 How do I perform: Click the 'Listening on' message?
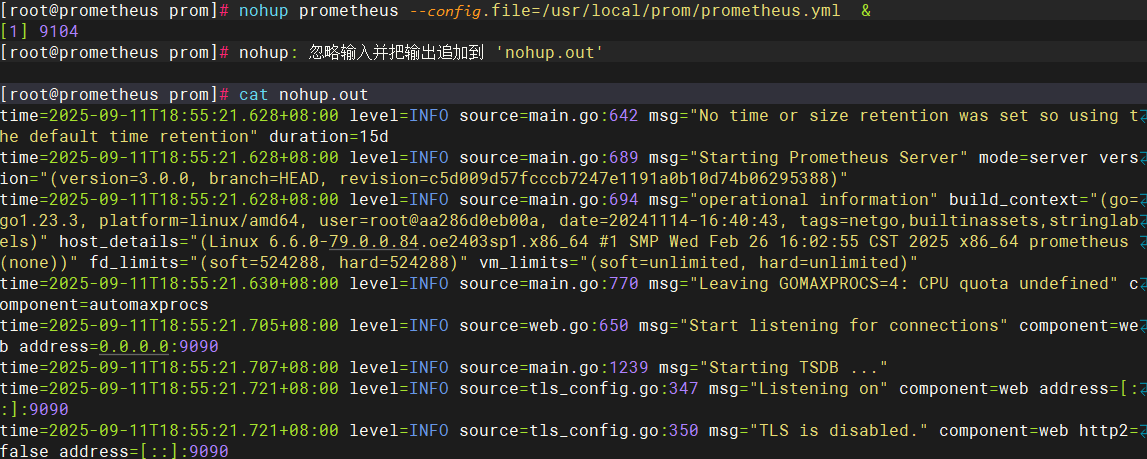click(x=823, y=388)
